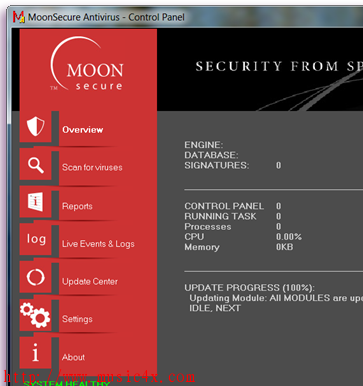Open the Settings page

[x=77, y=319]
